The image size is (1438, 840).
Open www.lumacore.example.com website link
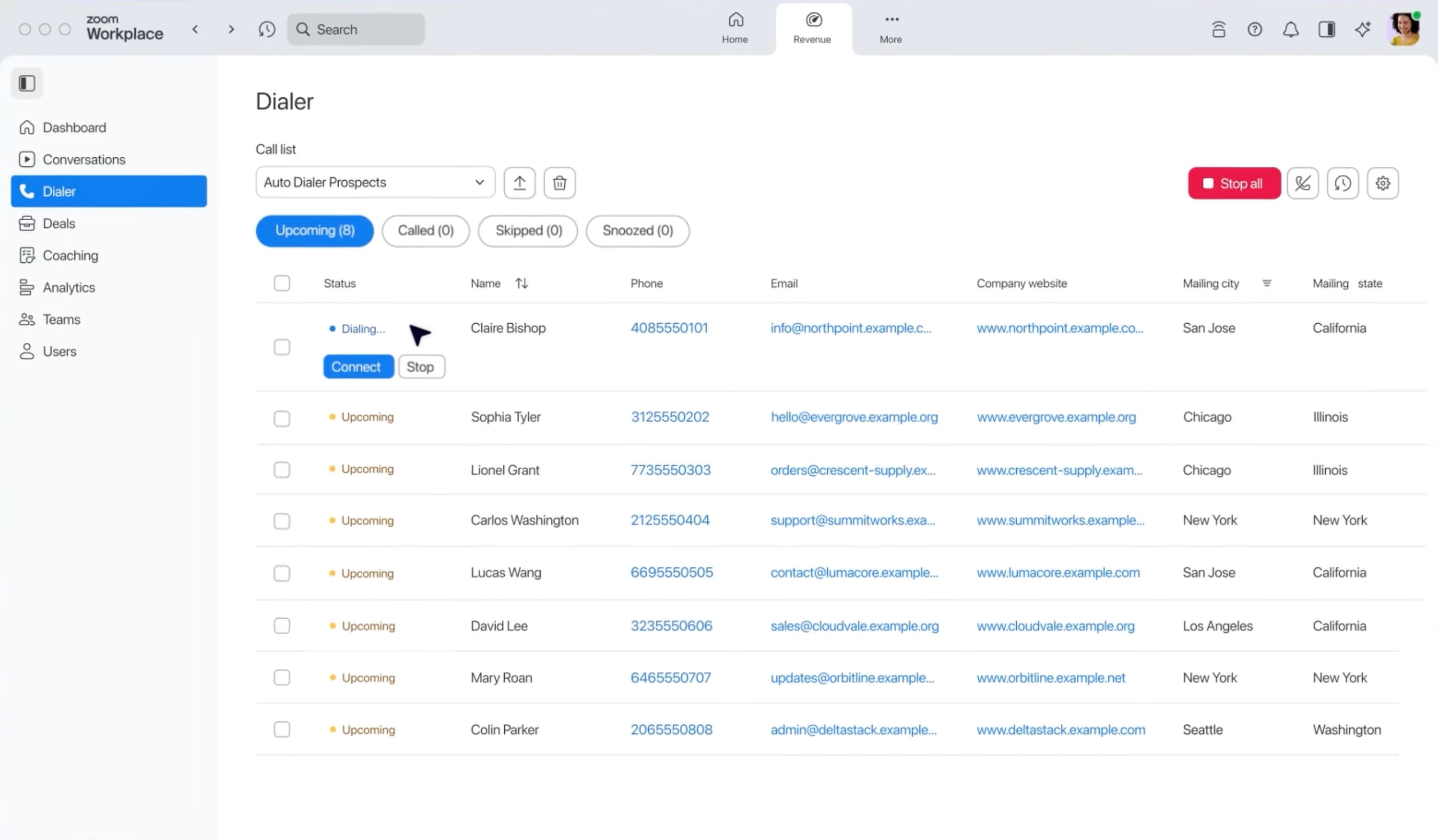click(1058, 572)
